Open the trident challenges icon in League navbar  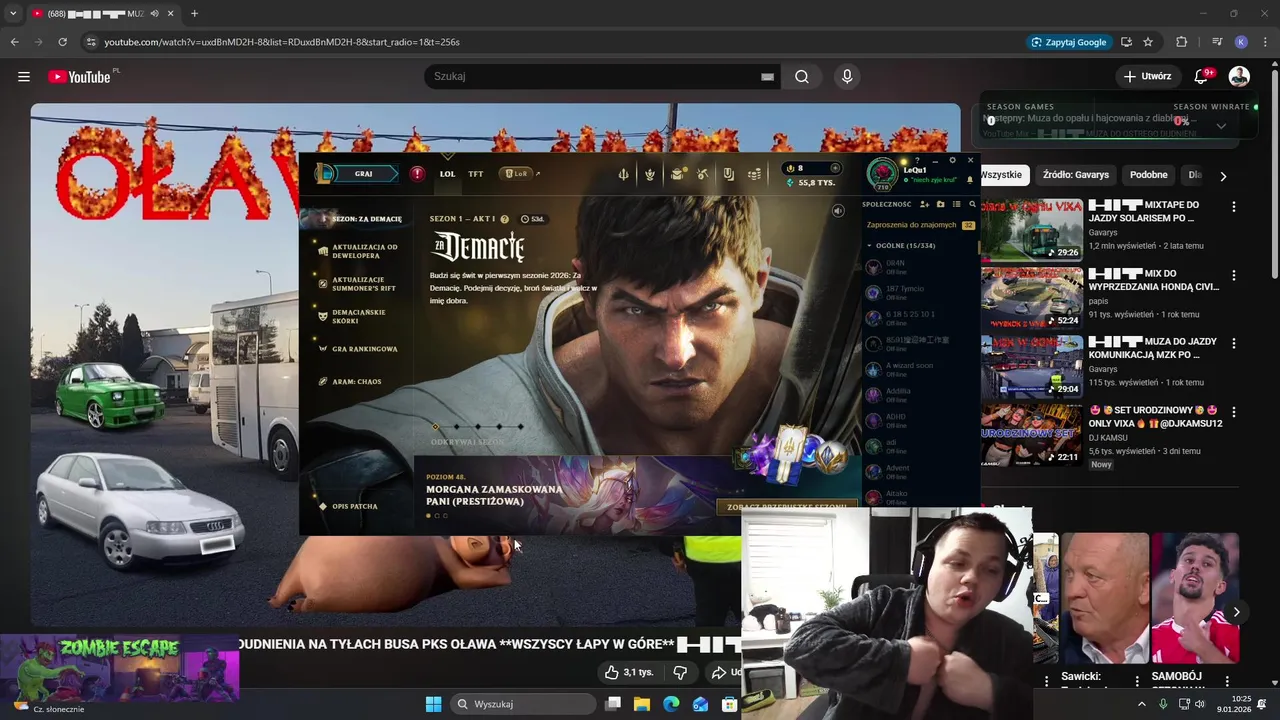coord(623,174)
